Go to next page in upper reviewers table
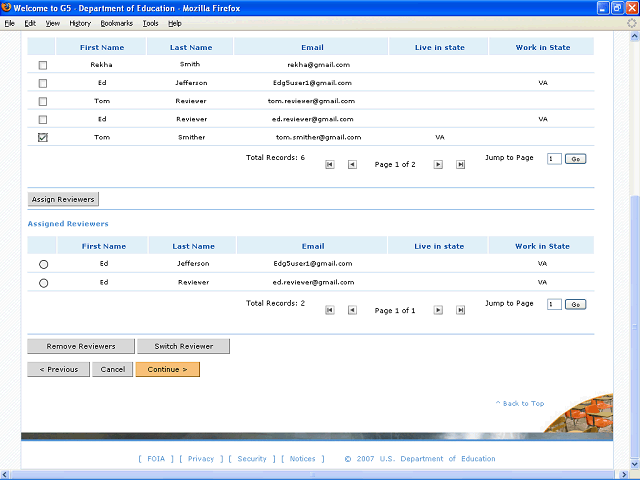This screenshot has height=480, width=640. coord(438,165)
